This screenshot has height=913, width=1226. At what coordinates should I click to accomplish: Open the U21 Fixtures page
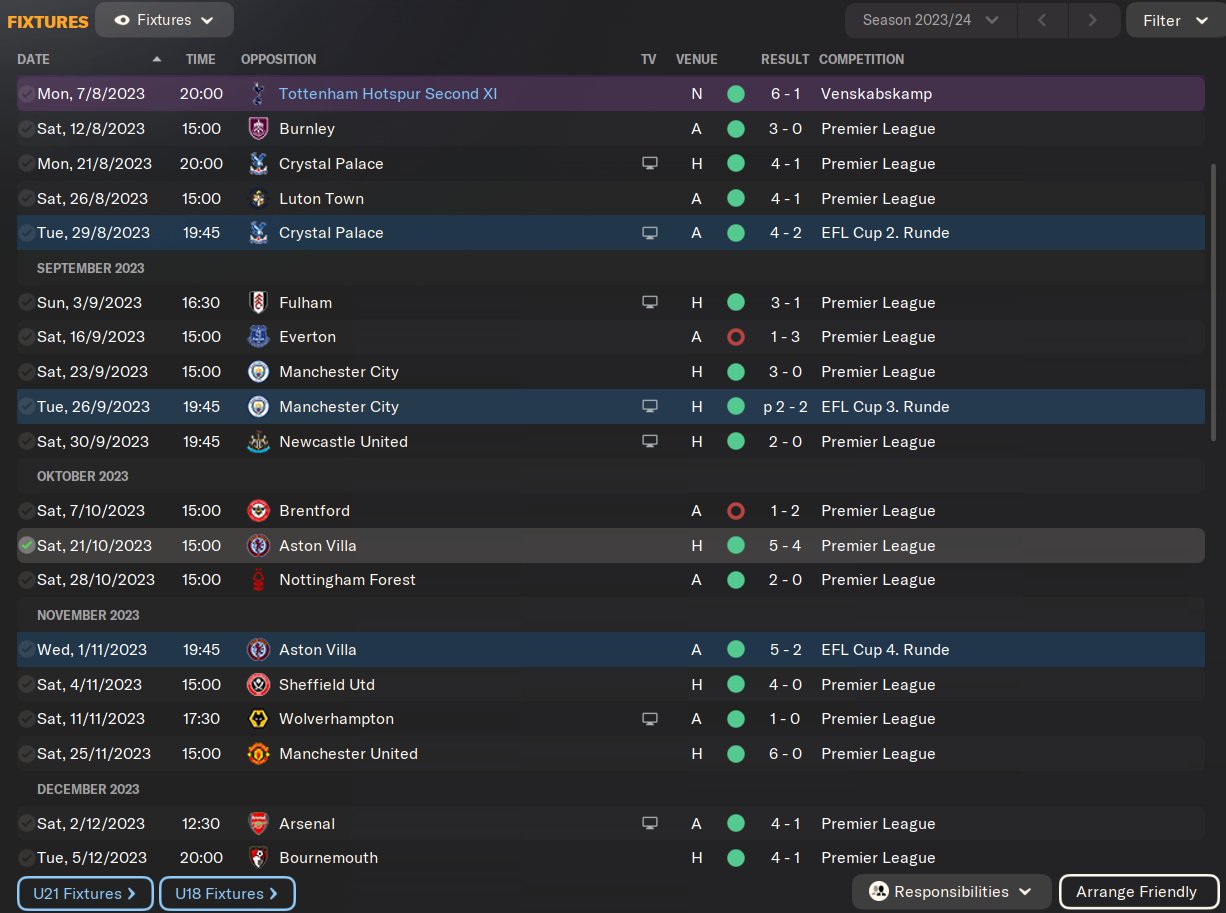point(85,893)
